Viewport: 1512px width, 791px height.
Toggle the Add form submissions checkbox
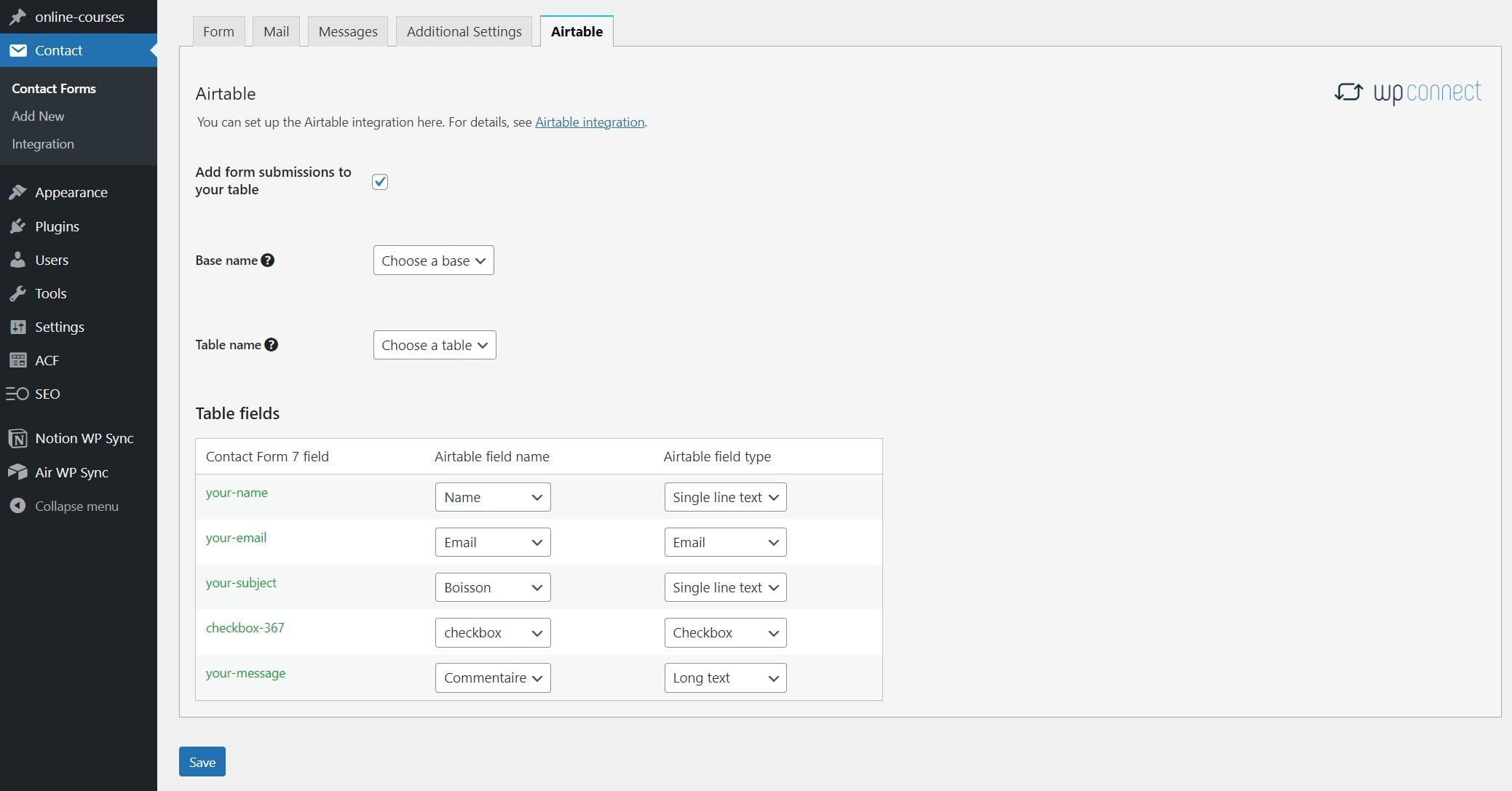pyautogui.click(x=380, y=181)
